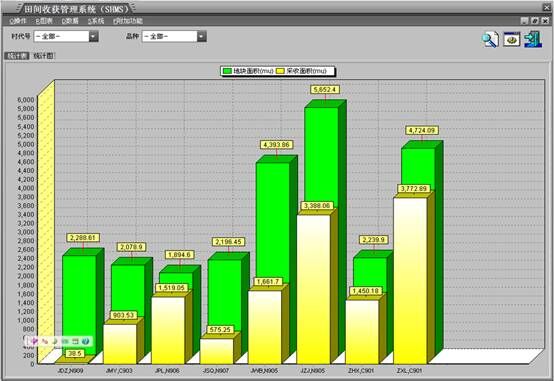Click the grid table icon in chart toolbar
This screenshot has height=381, width=554.
75,341
